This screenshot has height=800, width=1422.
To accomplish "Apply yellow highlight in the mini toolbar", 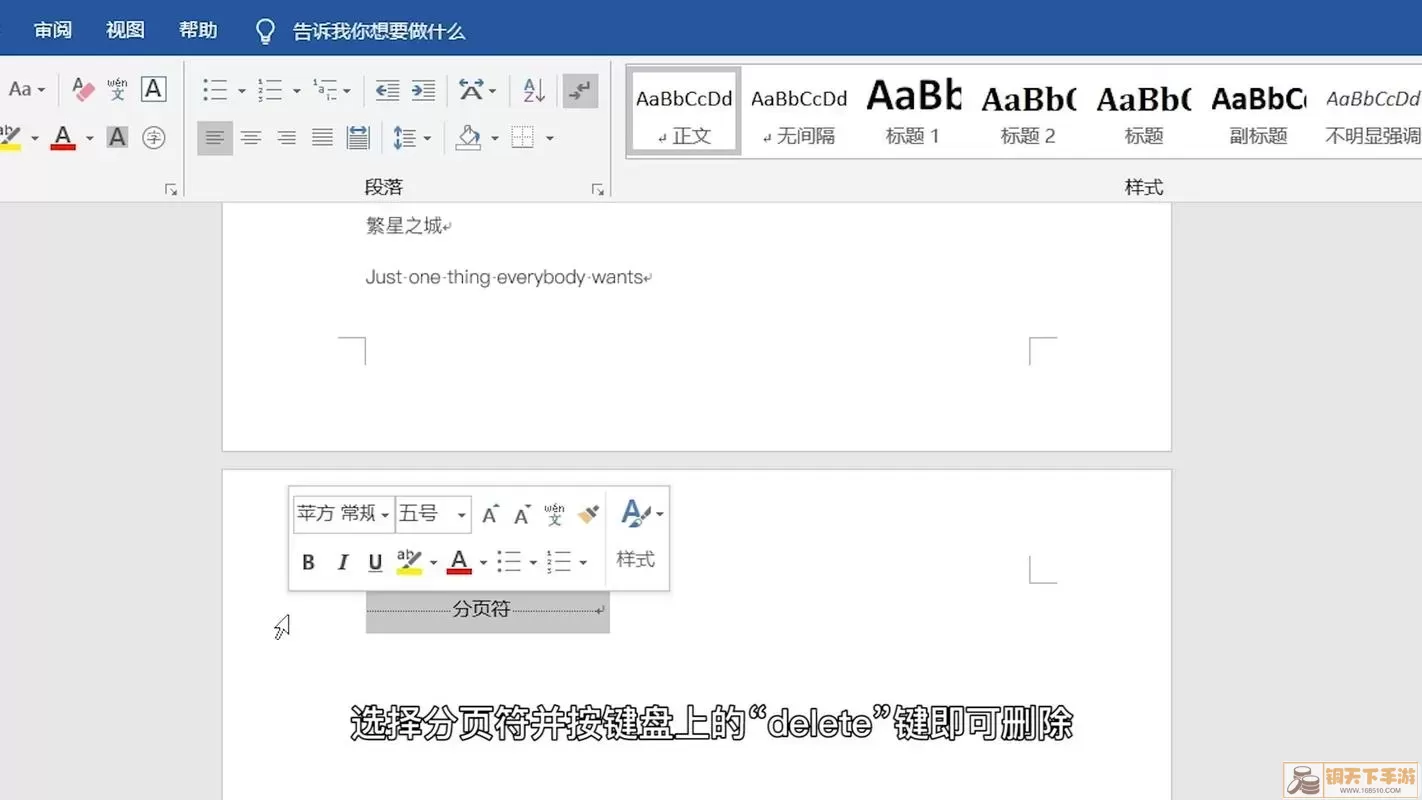I will pos(409,562).
